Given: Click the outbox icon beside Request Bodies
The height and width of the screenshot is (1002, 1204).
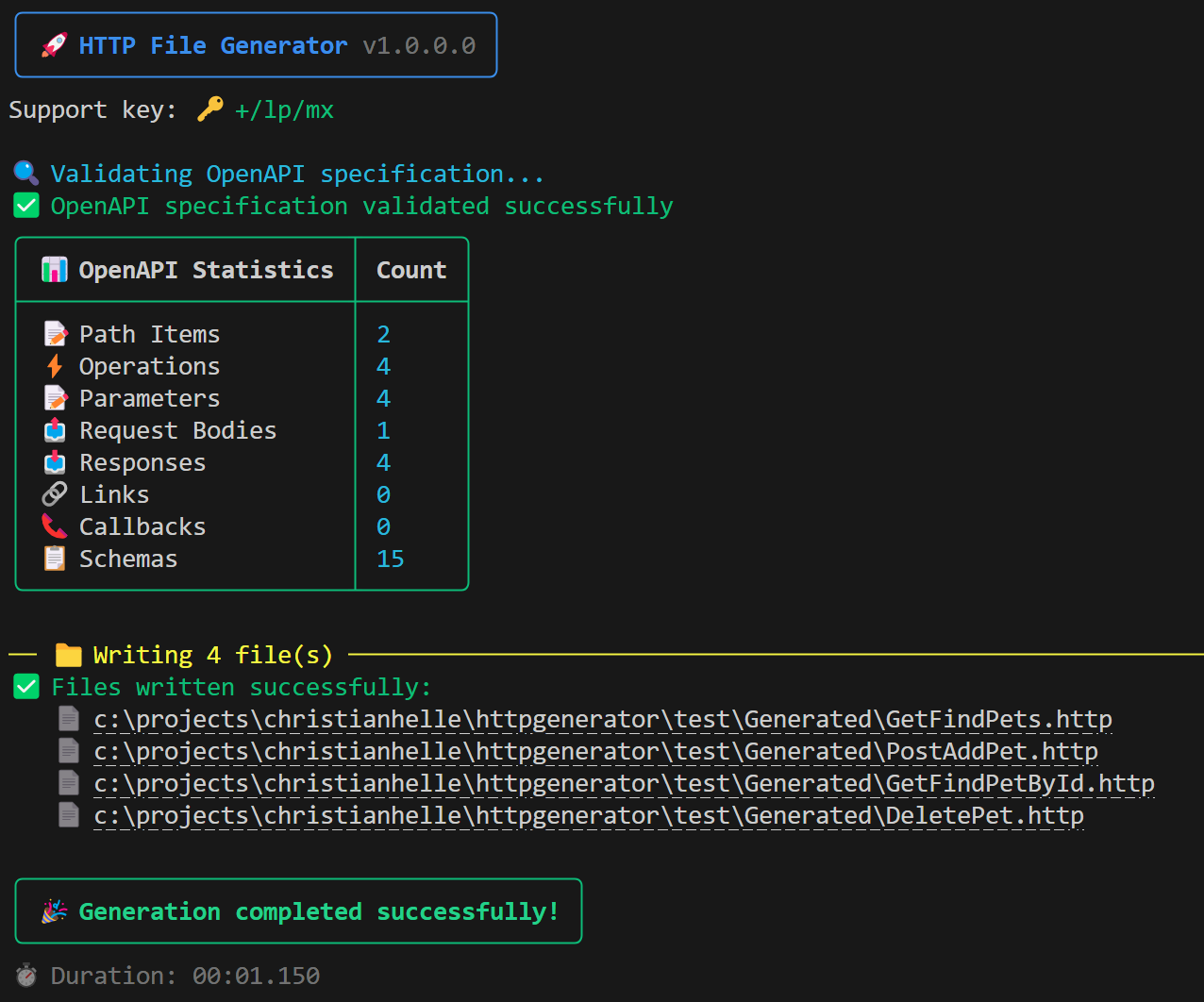Looking at the screenshot, I should click(x=55, y=430).
